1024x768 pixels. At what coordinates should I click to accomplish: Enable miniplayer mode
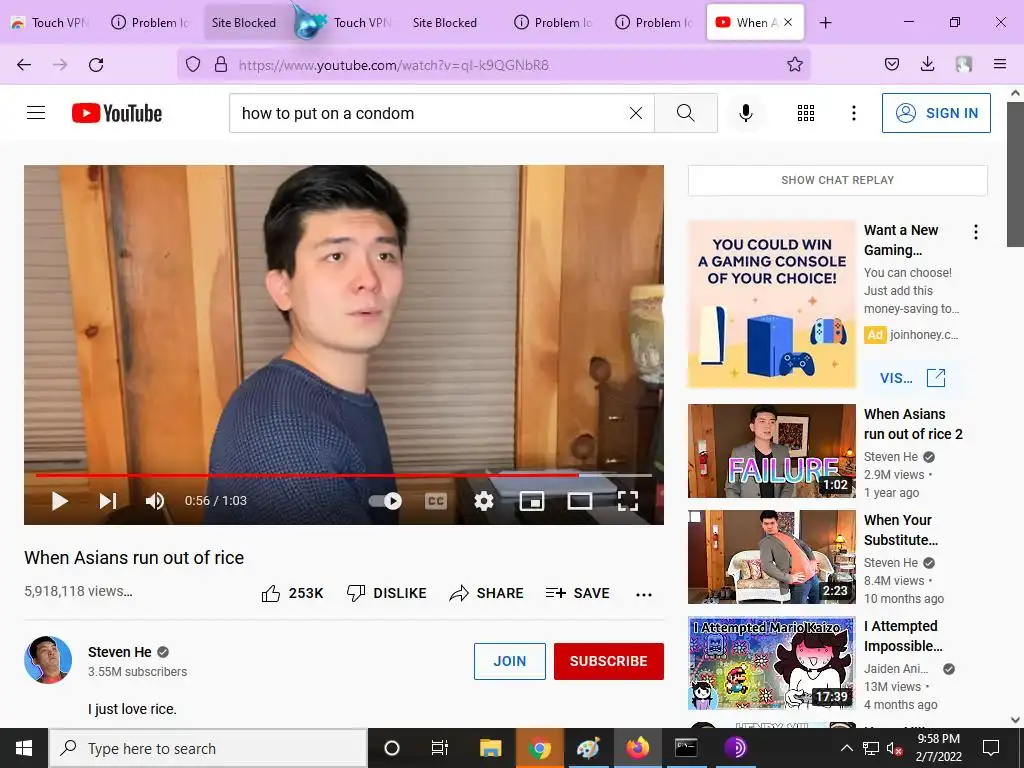[x=532, y=501]
